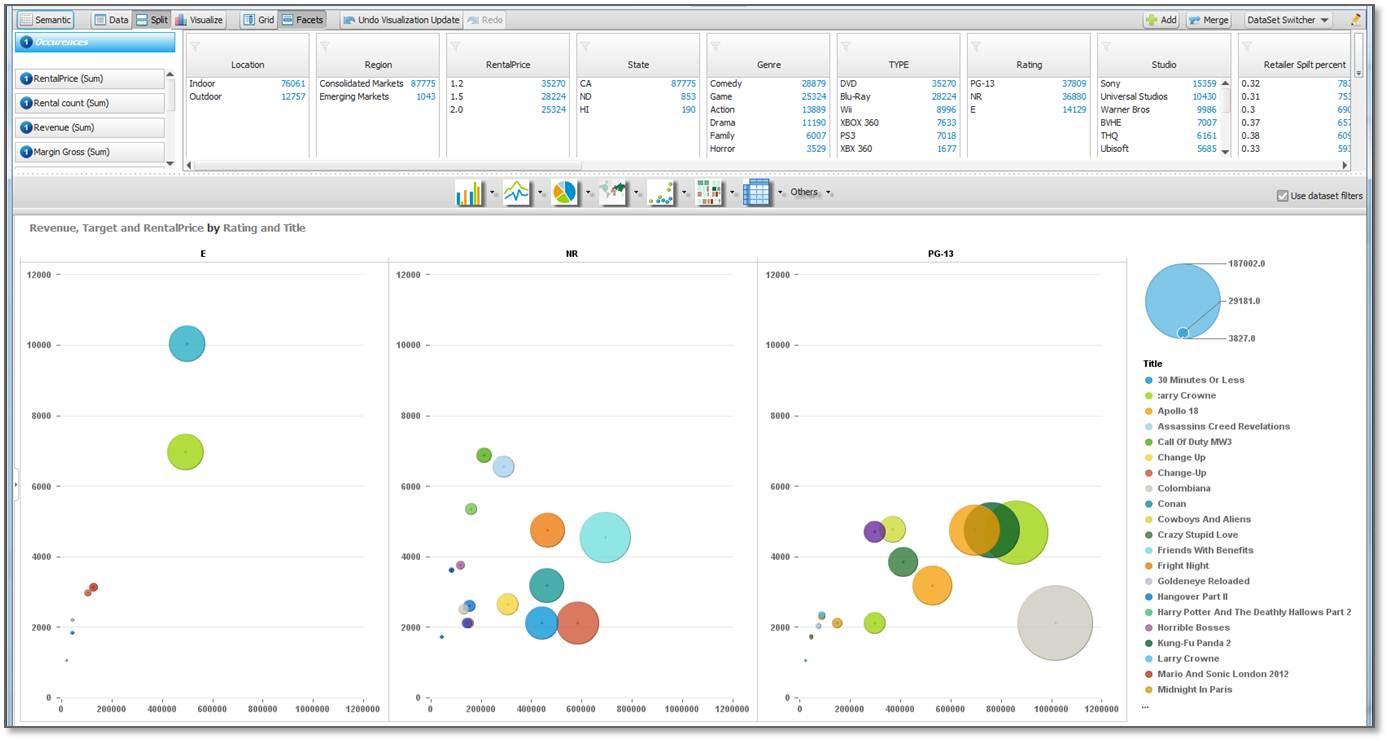Open the scatter chart type dropdown arrow

685,193
